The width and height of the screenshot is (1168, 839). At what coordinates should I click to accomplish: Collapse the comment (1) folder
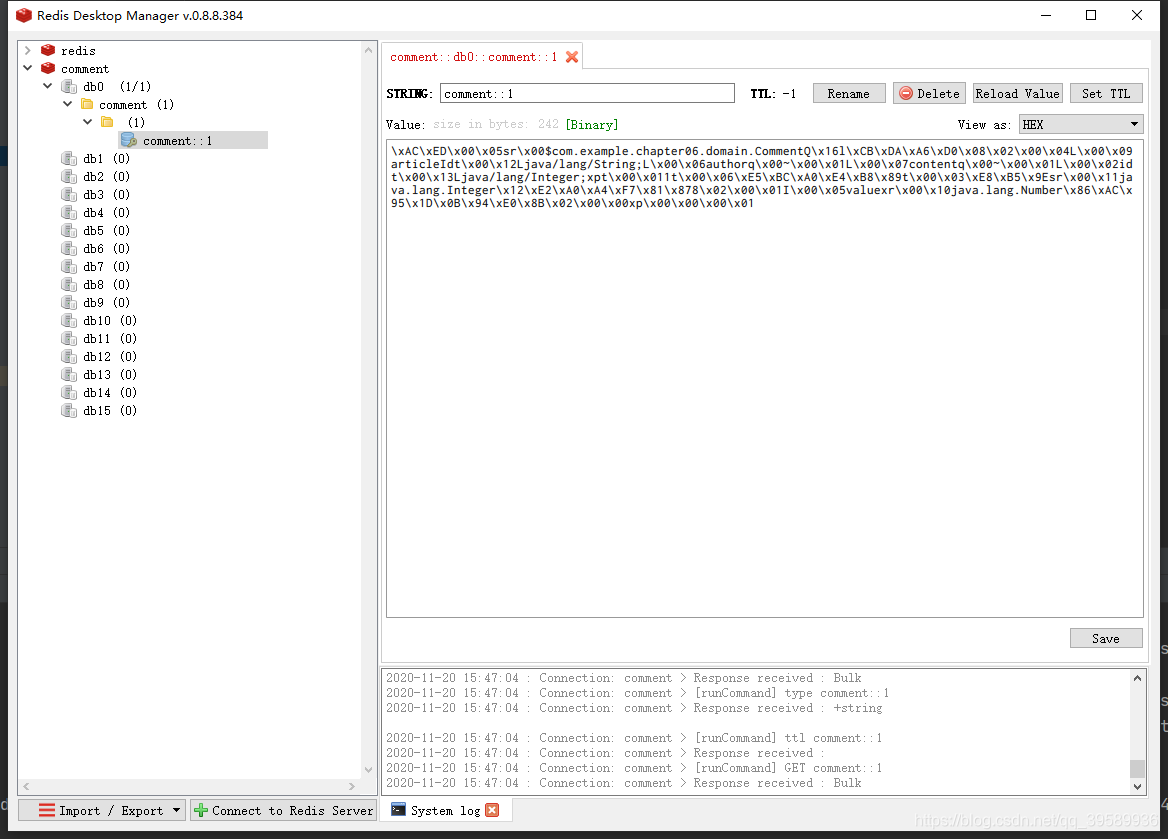tap(68, 104)
